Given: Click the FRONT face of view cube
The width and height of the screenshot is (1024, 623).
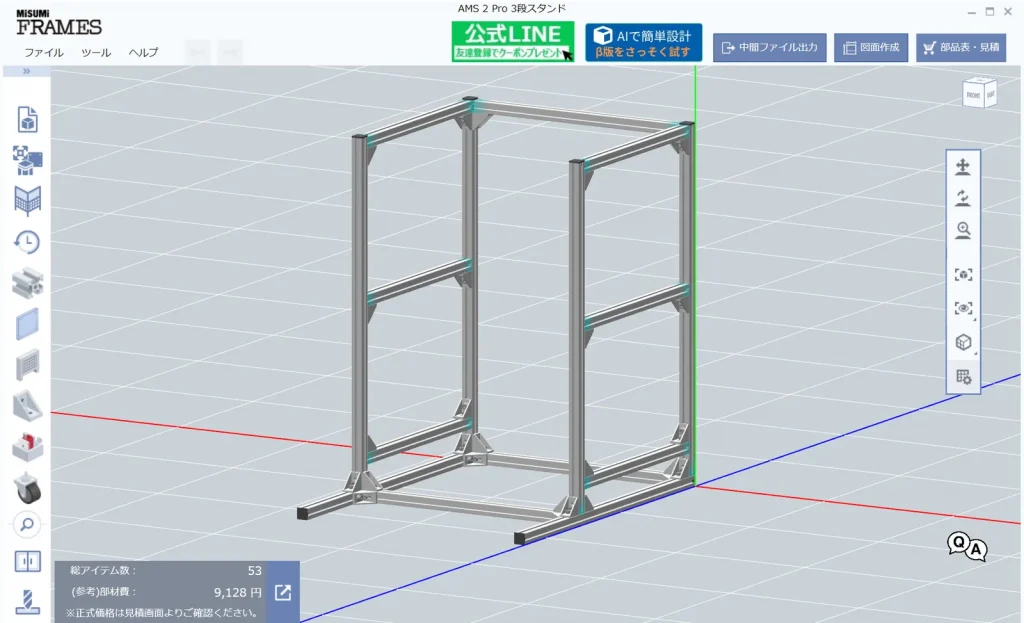Looking at the screenshot, I should point(972,95).
